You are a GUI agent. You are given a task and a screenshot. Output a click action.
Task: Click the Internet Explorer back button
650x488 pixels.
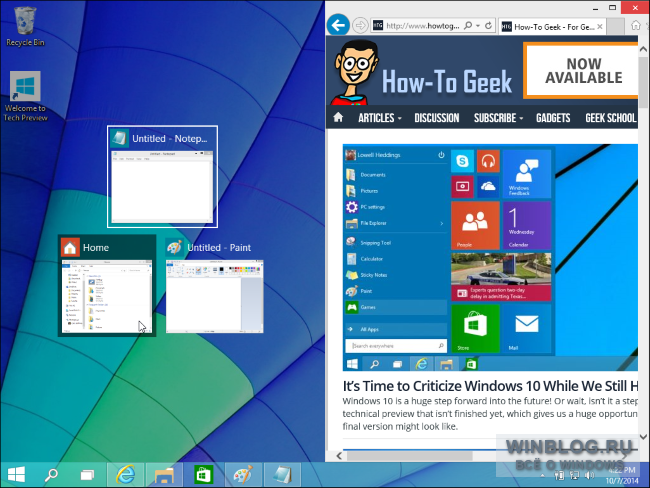point(338,25)
